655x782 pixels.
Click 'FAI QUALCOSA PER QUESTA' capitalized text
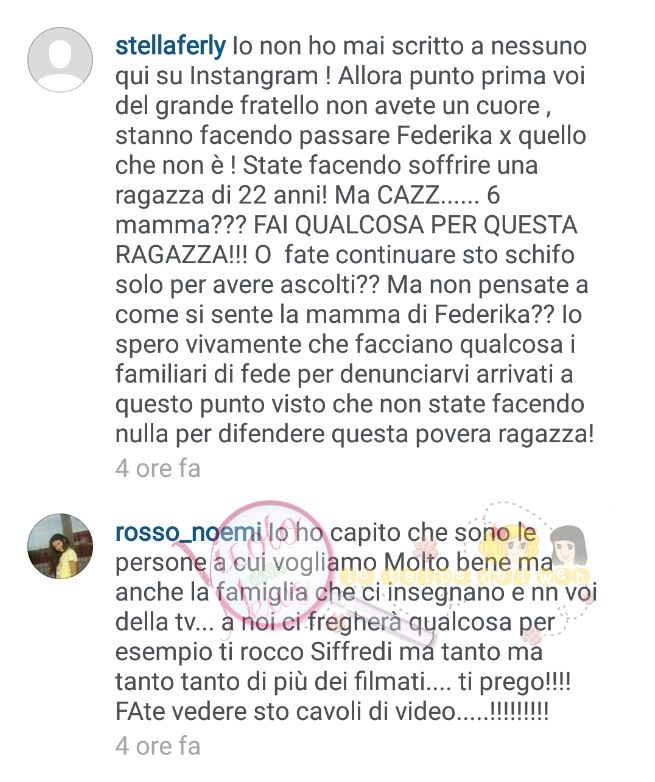pos(415,225)
